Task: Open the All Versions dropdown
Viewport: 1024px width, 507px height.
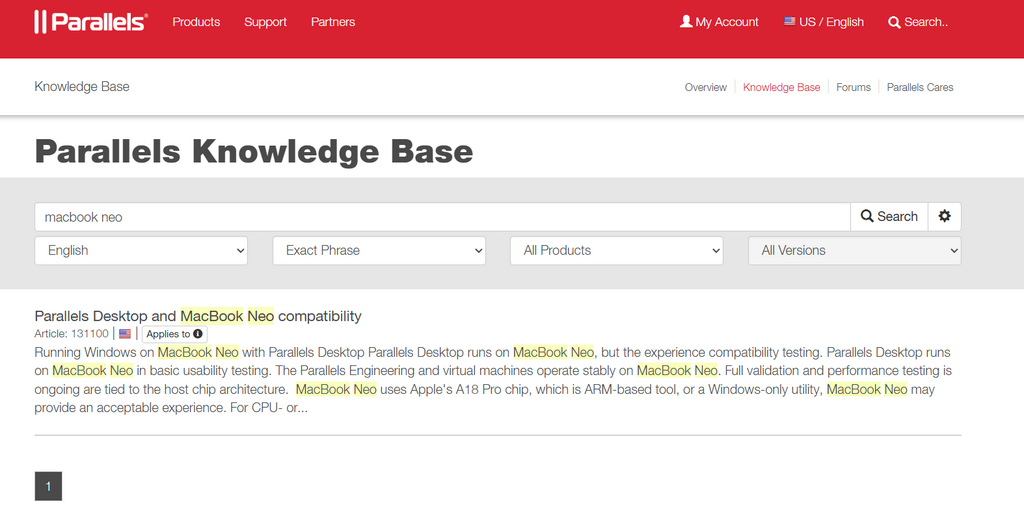Action: (854, 250)
